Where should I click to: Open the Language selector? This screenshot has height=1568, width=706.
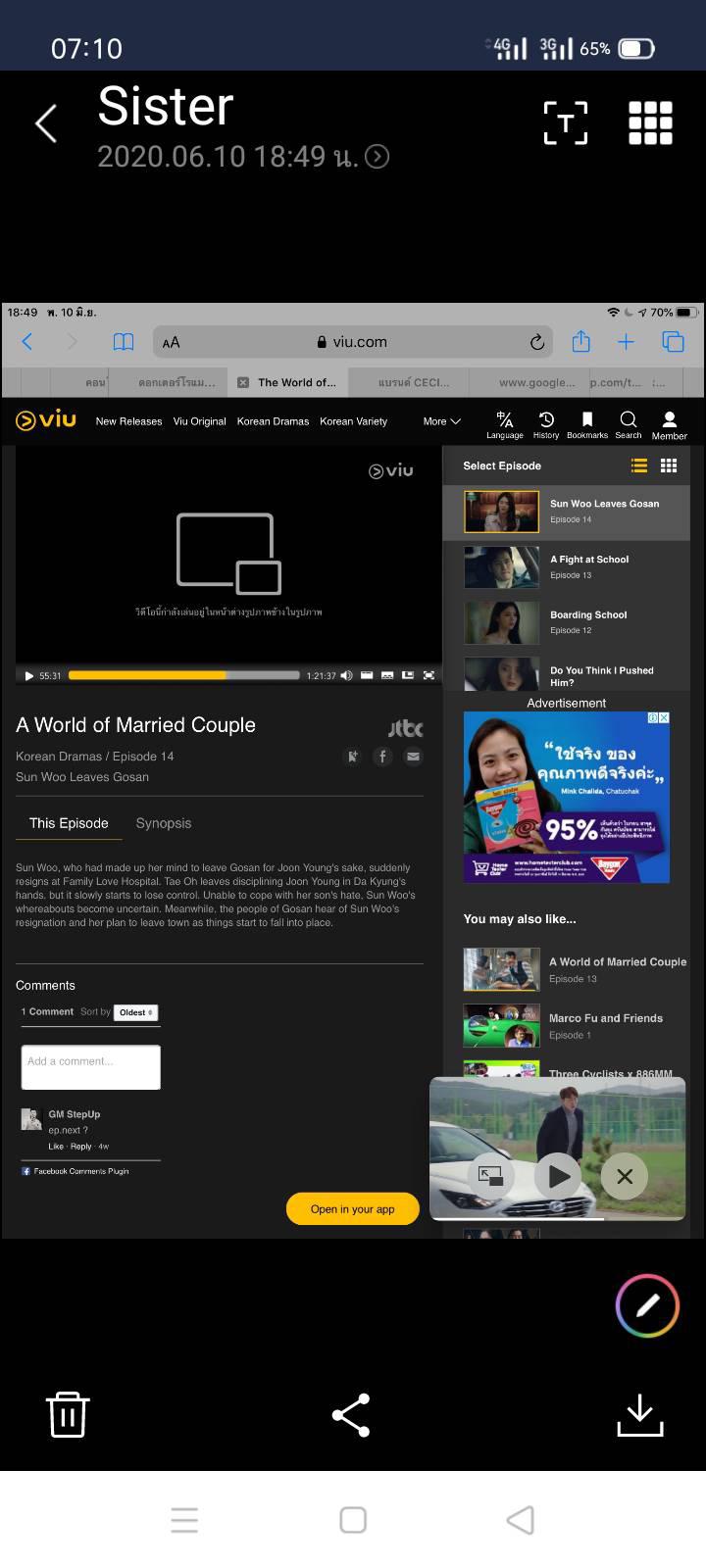click(505, 424)
